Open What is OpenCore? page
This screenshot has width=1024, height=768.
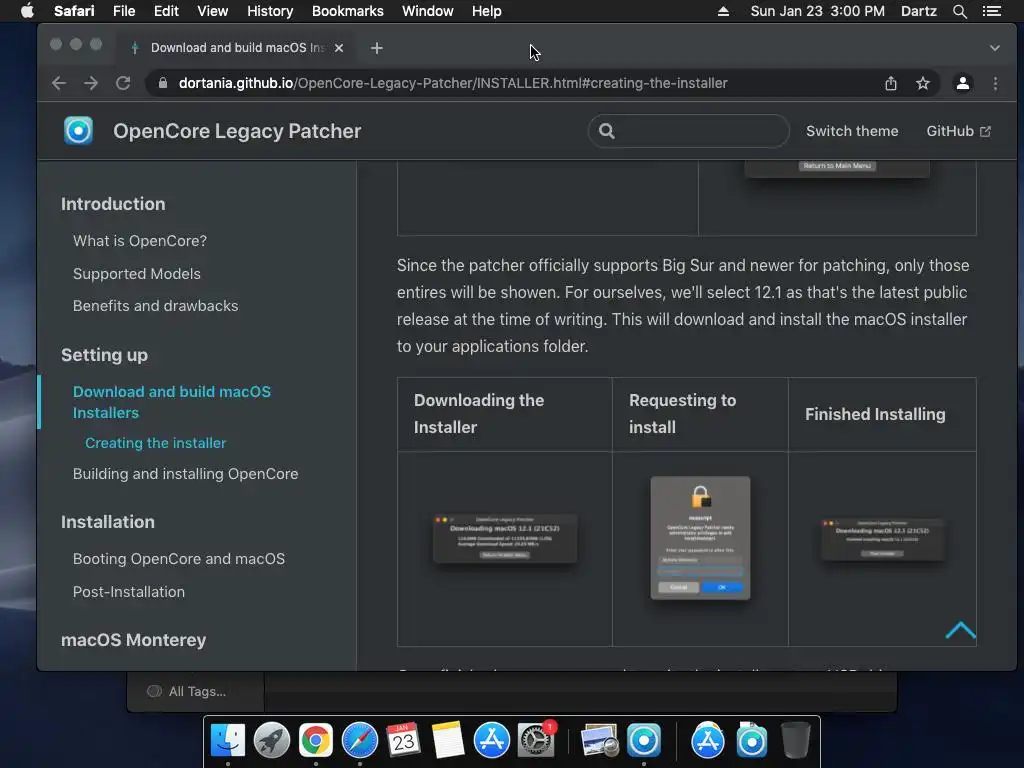pyautogui.click(x=140, y=241)
